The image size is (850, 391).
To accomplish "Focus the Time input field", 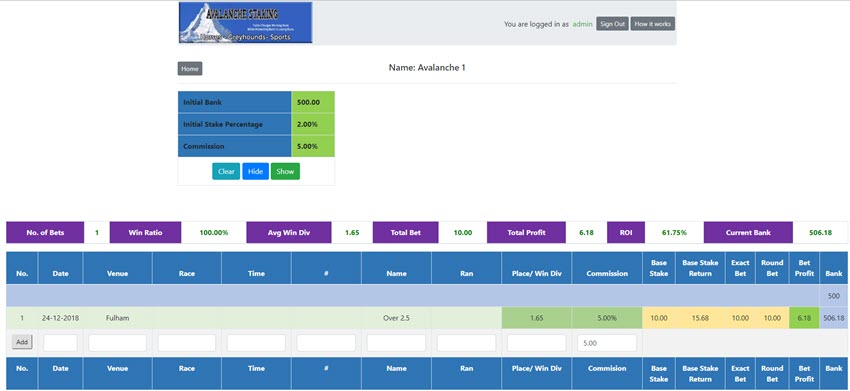I will pyautogui.click(x=256, y=343).
